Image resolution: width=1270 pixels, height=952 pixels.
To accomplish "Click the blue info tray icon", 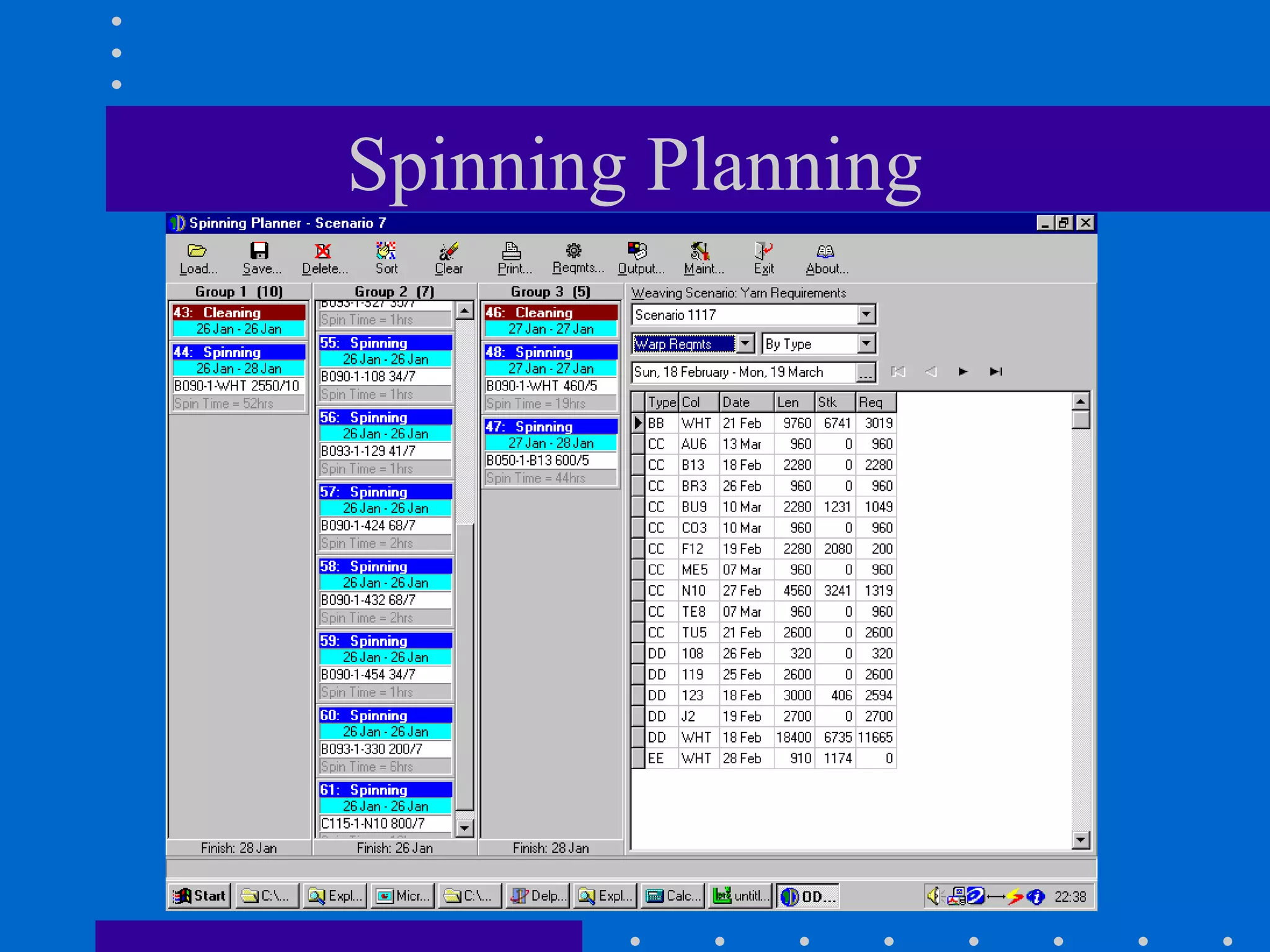I will [x=1035, y=897].
